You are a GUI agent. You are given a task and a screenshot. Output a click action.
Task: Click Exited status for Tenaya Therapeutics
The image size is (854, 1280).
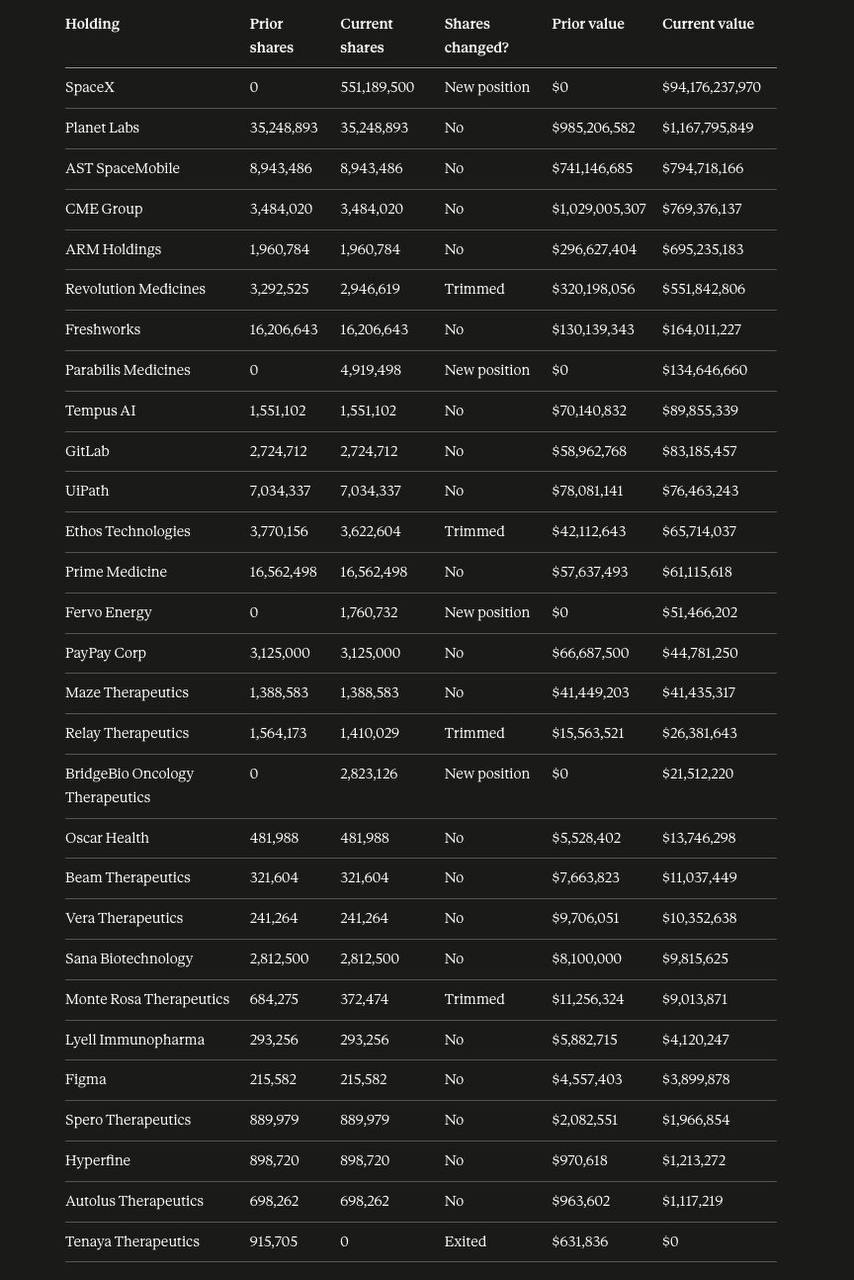coord(465,1242)
